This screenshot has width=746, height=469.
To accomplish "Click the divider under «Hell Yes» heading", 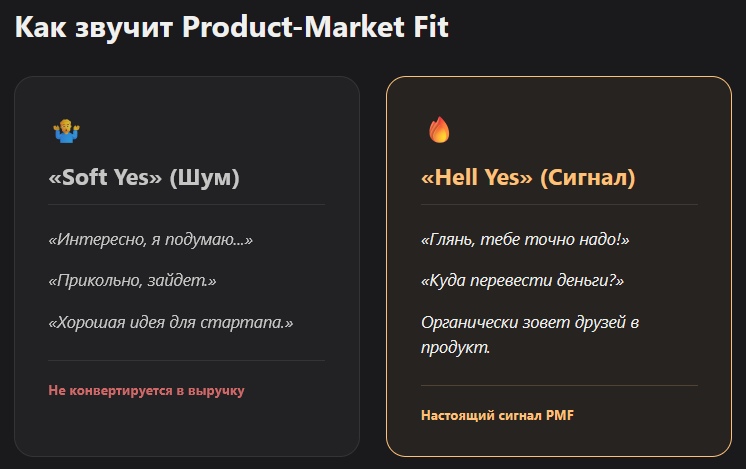I will coord(560,205).
